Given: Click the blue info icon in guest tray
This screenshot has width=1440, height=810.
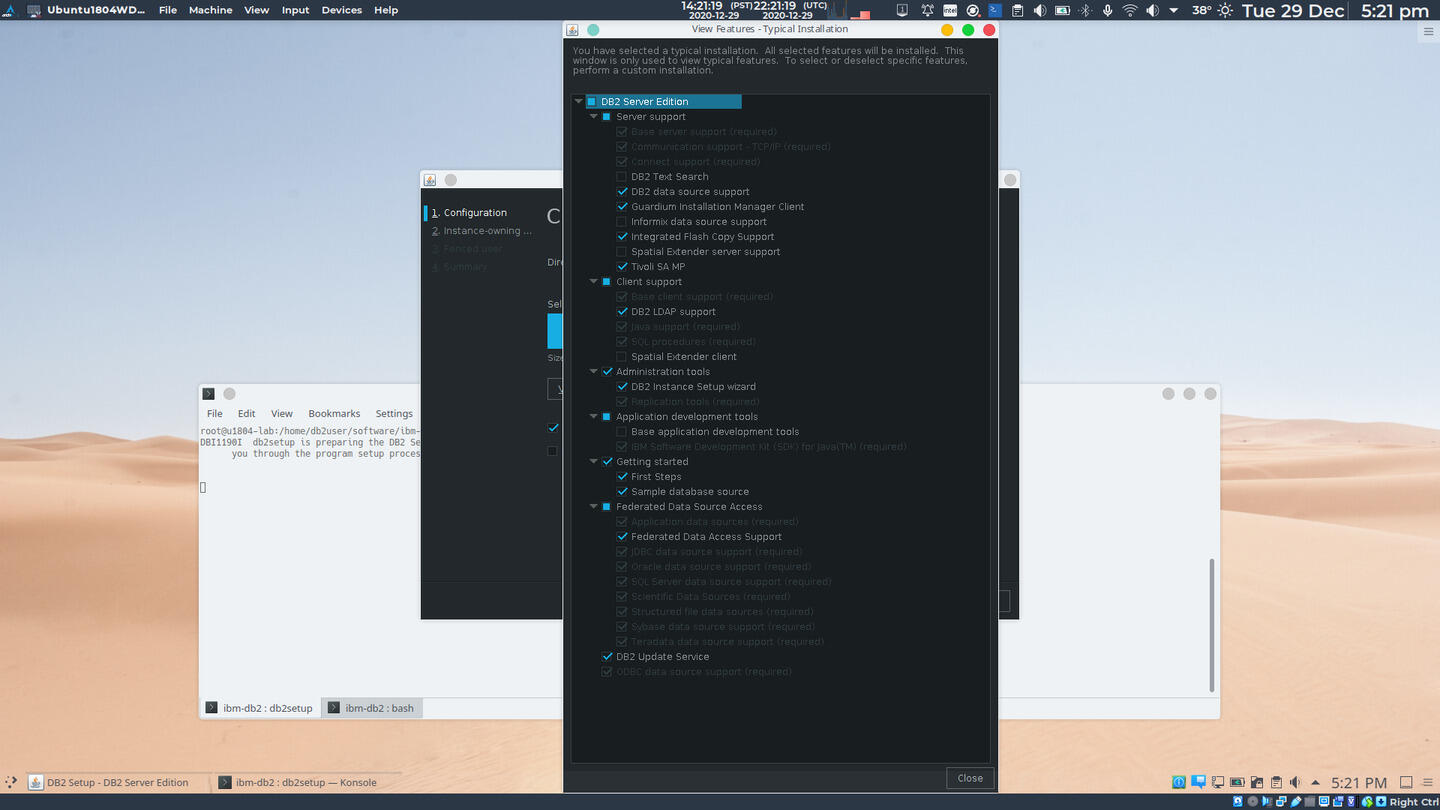Looking at the screenshot, I should [1179, 782].
